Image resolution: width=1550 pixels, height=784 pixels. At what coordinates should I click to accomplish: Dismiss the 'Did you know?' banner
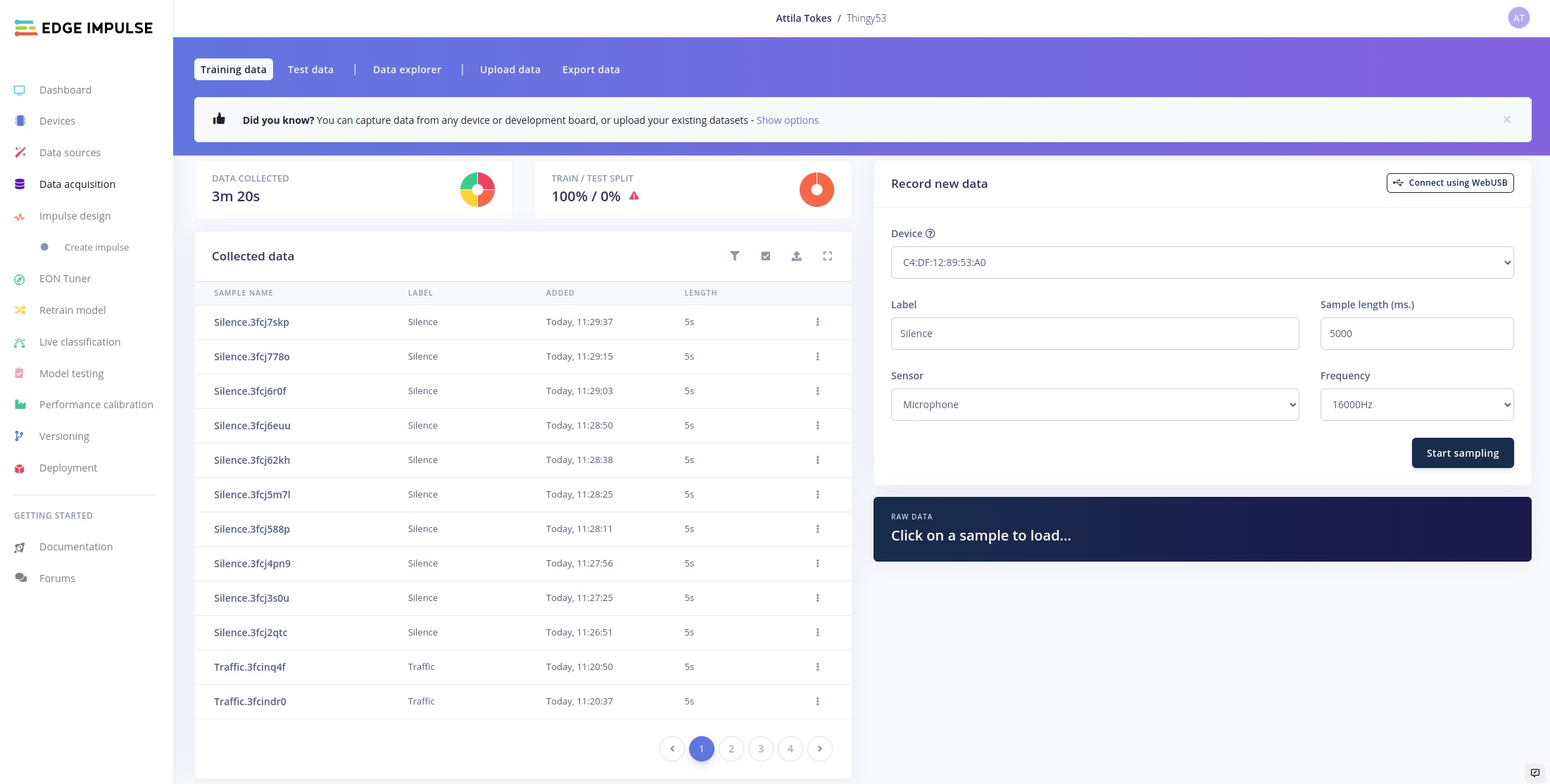pos(1507,120)
